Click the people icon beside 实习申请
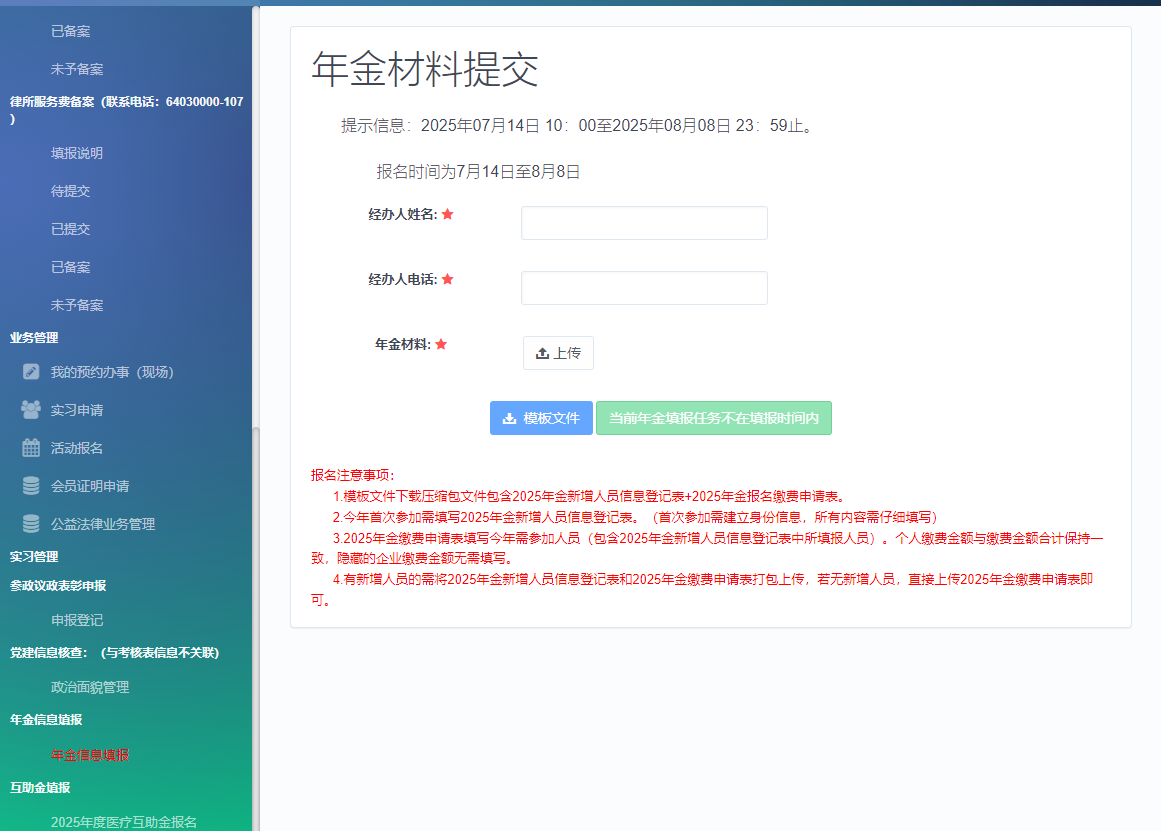 click(x=31, y=410)
